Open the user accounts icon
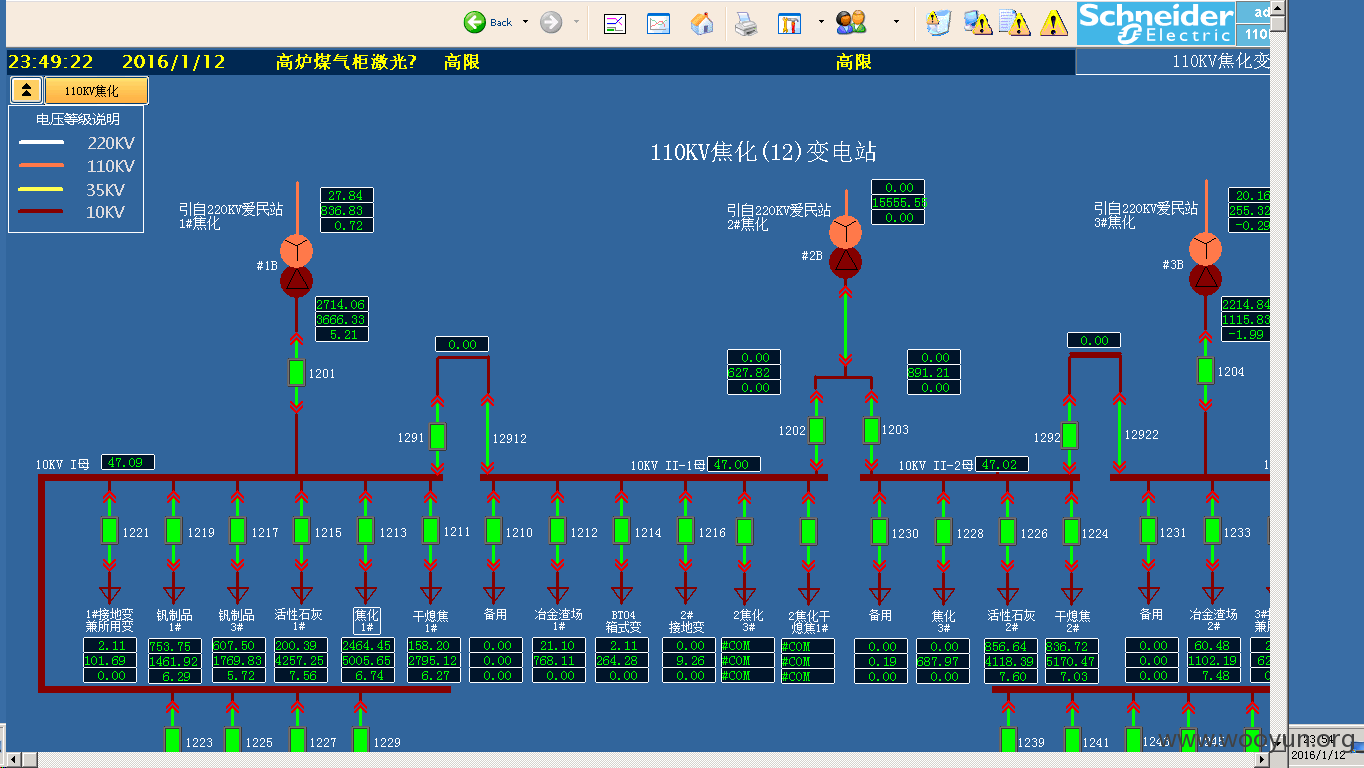The height and width of the screenshot is (768, 1364). click(852, 22)
